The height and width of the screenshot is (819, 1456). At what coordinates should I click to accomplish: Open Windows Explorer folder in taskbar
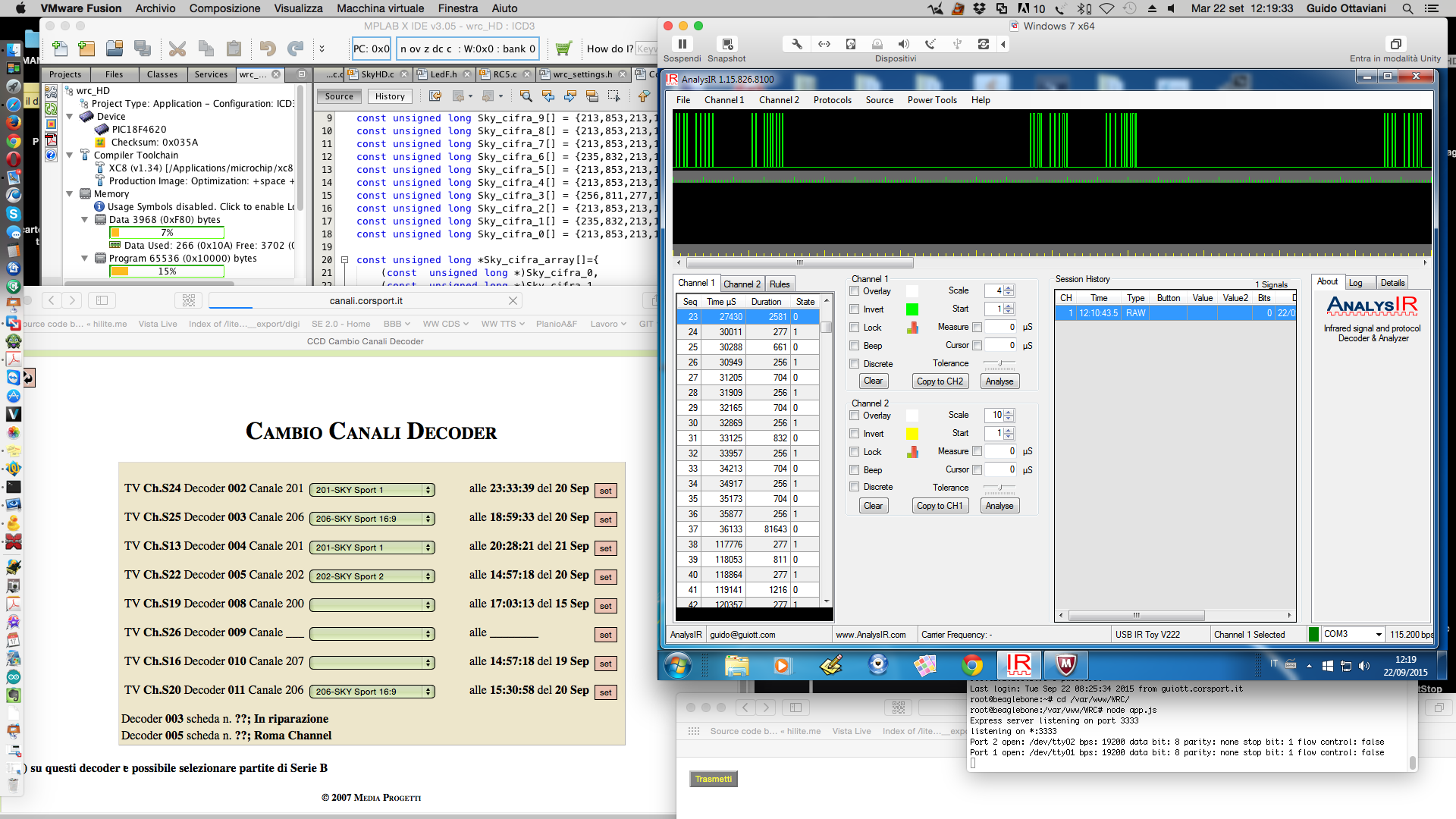pyautogui.click(x=736, y=666)
